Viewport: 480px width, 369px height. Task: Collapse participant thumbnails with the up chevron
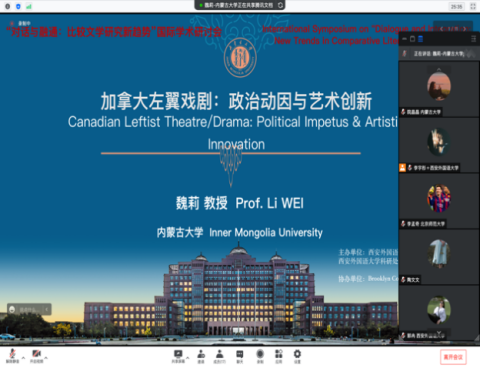[439, 70]
